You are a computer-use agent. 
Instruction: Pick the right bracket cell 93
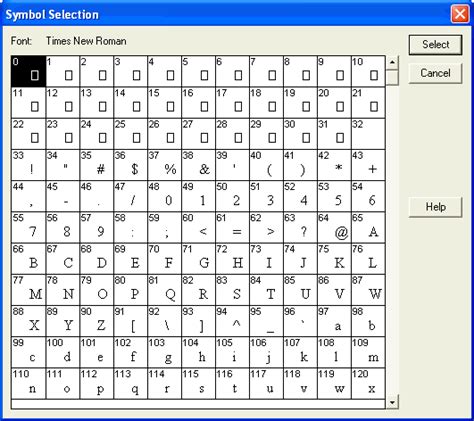tap(199, 321)
